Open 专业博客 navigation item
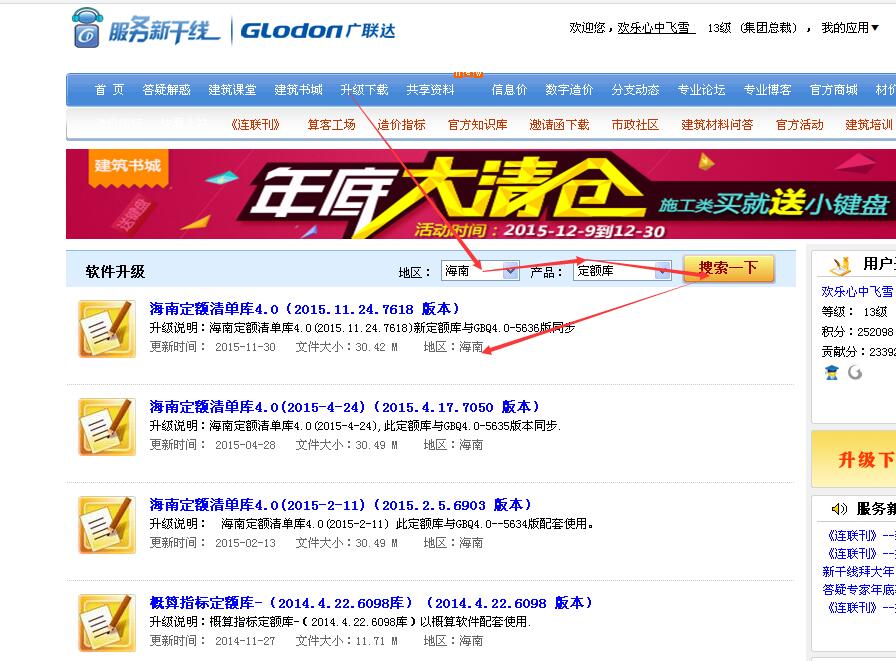This screenshot has width=896, height=661. coord(767,90)
